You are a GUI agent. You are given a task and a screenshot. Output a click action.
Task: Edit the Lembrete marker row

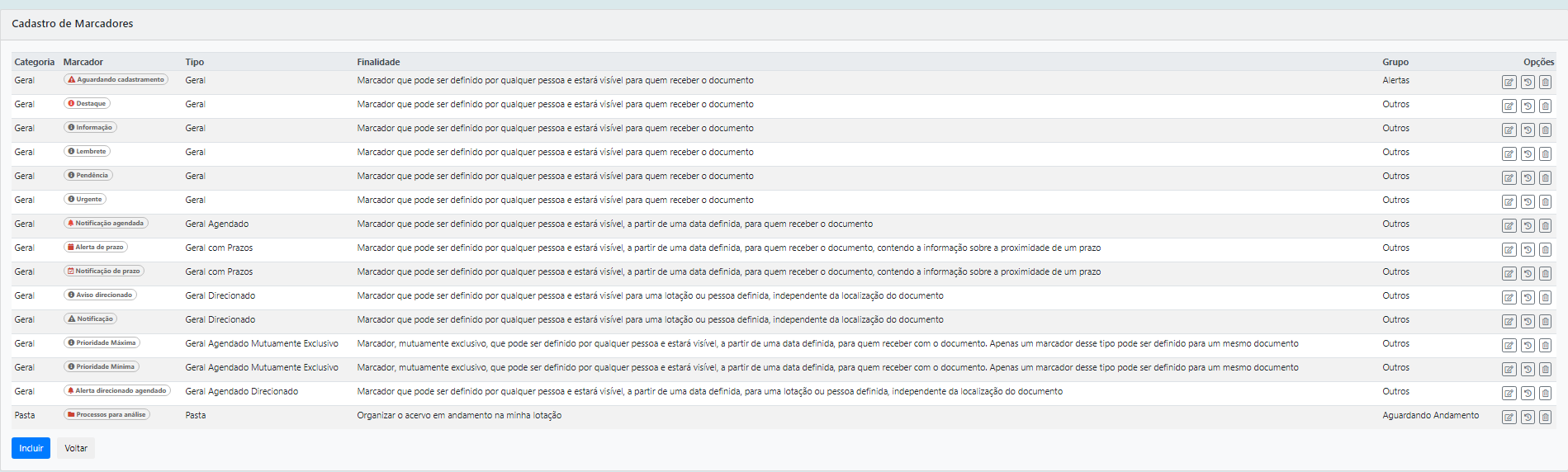point(1509,154)
